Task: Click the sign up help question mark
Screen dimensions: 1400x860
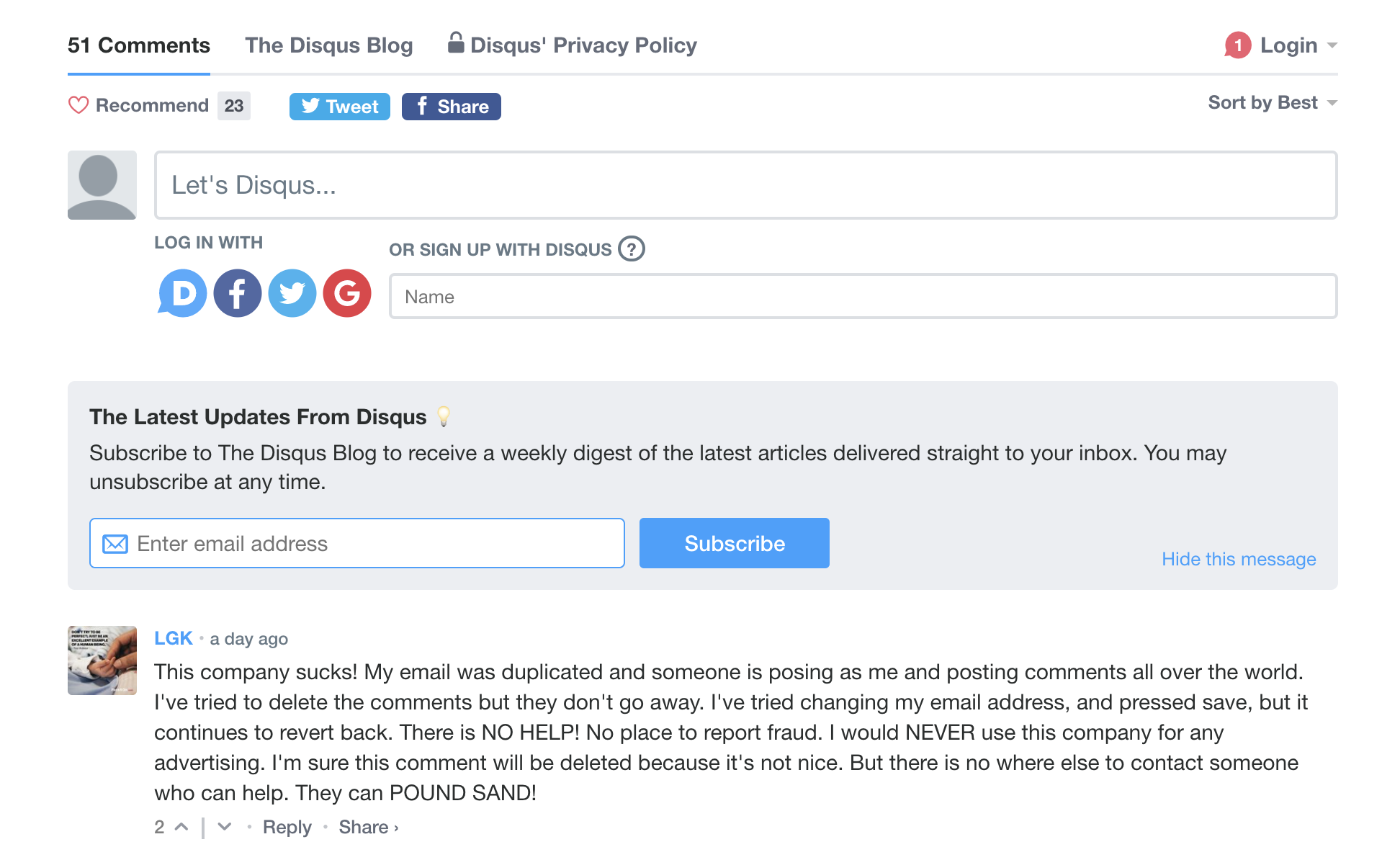Action: 632,249
